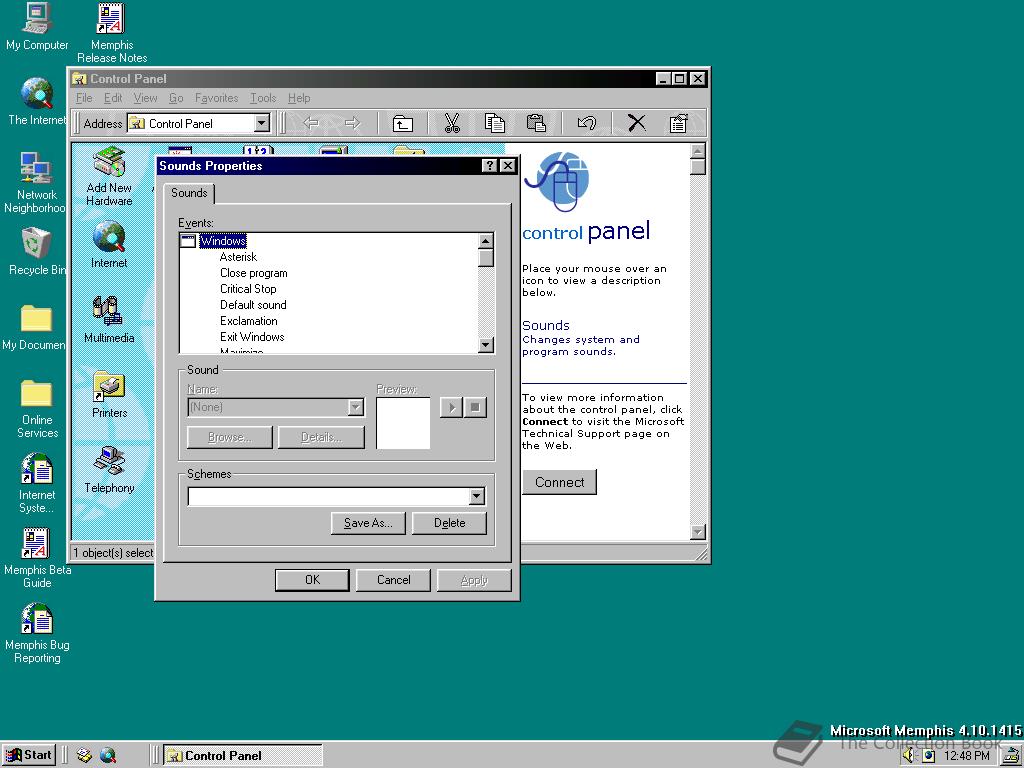Open the Favorites menu
Screen dimensions: 1024x768
pyautogui.click(x=216, y=98)
